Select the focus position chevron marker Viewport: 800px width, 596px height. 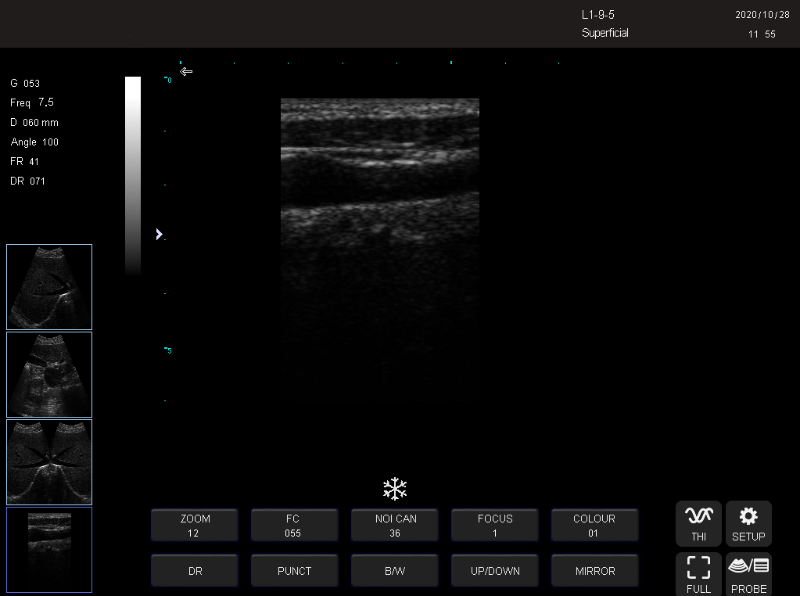tap(159, 234)
